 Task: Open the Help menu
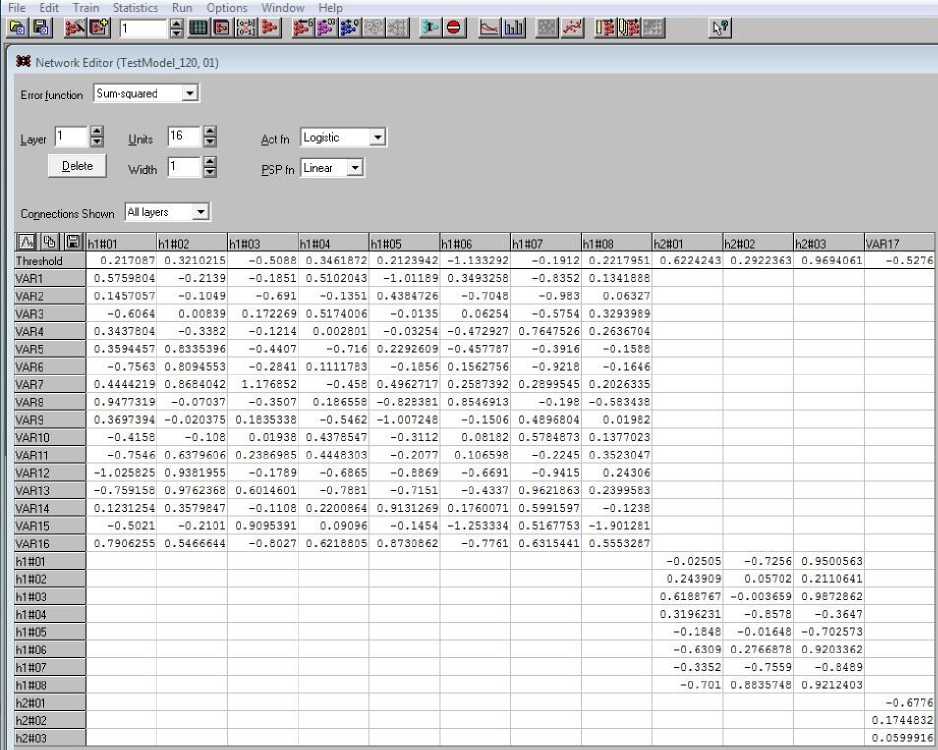click(x=330, y=8)
